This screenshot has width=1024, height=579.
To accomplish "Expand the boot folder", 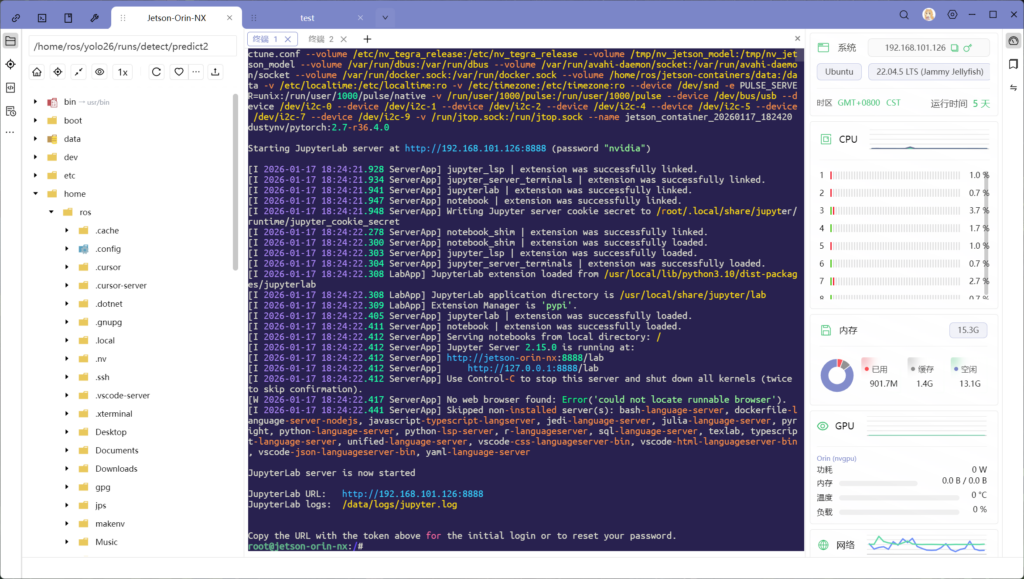I will pos(37,121).
